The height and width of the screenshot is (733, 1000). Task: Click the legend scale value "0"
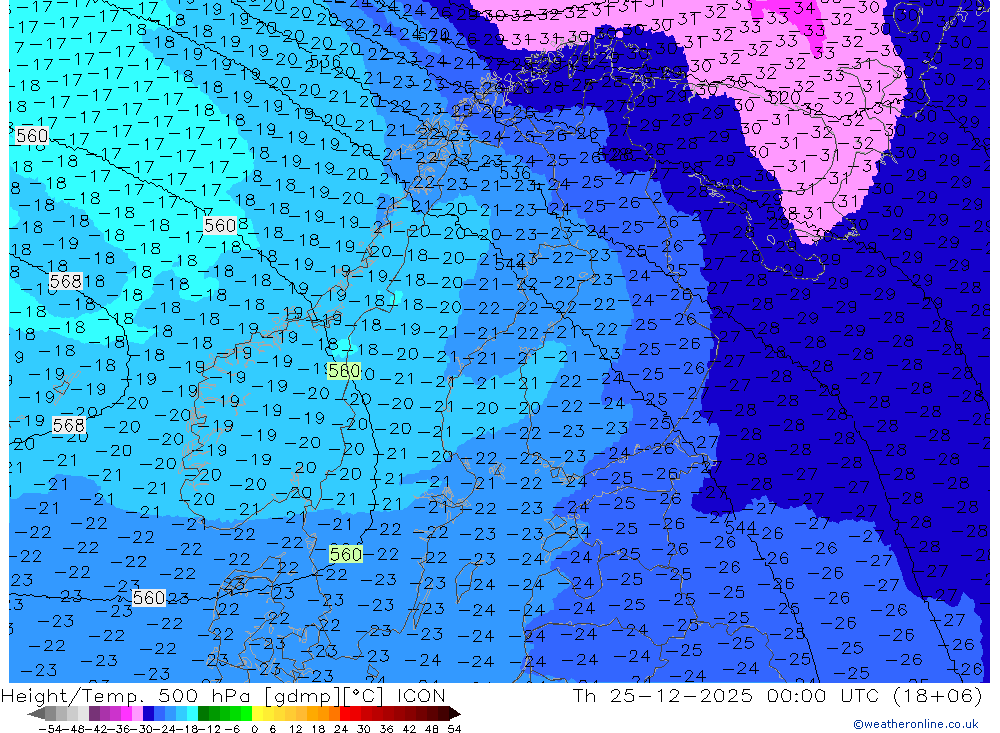click(x=254, y=728)
